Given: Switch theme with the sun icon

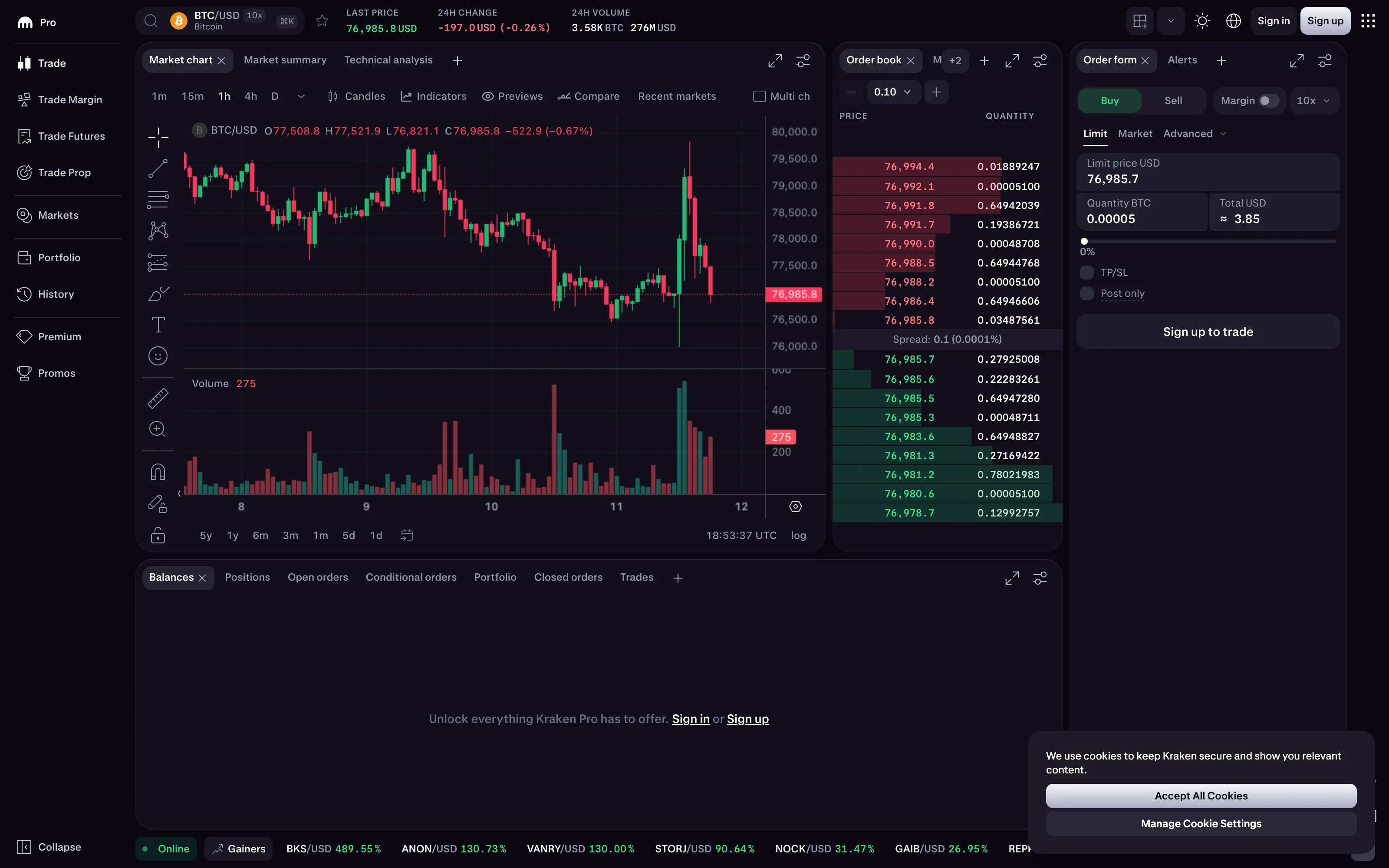Looking at the screenshot, I should [1202, 21].
